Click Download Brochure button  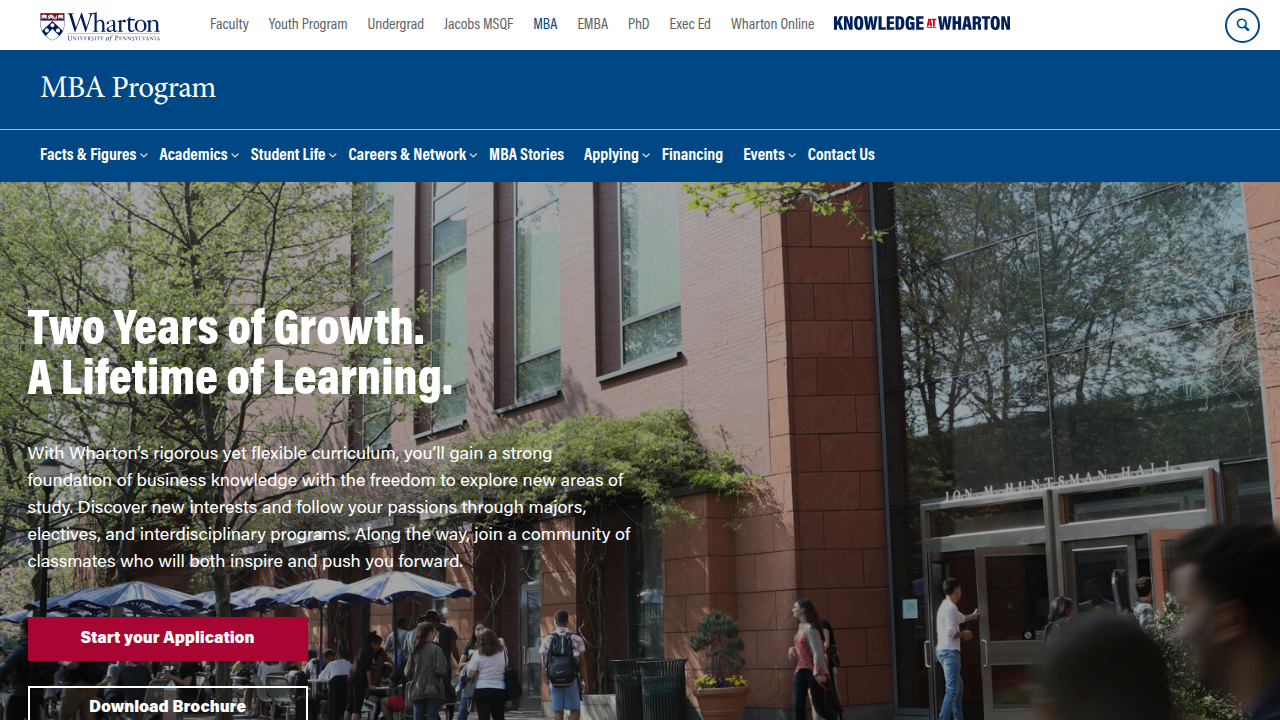(x=168, y=704)
